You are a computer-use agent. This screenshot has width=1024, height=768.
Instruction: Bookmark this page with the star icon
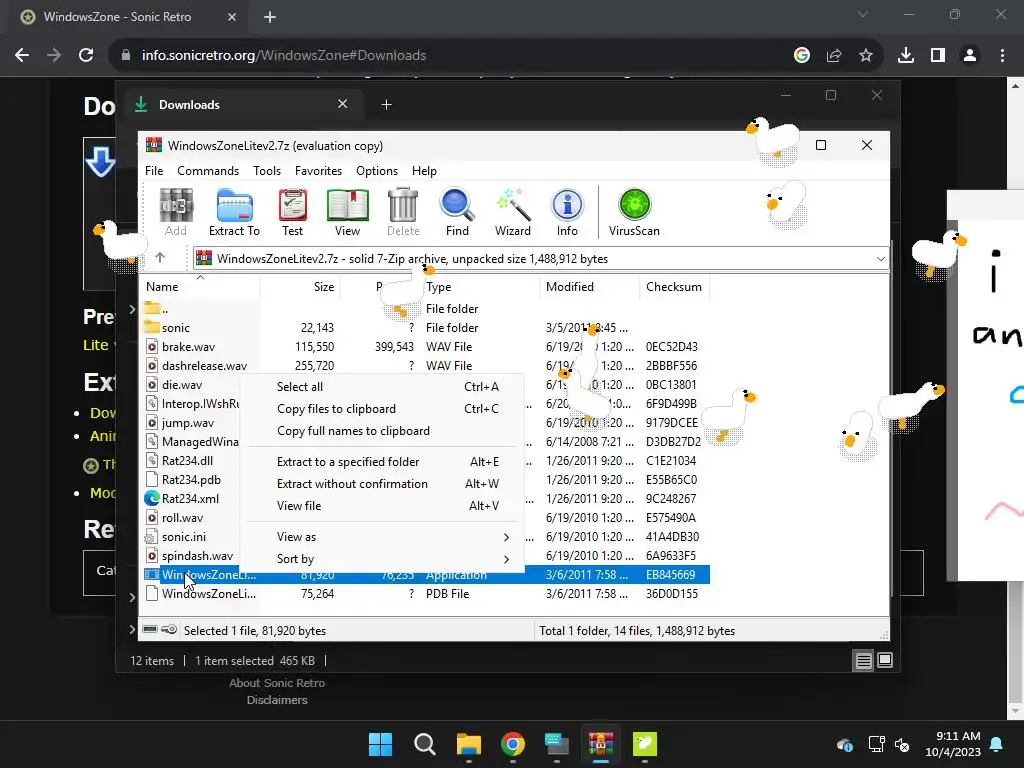click(866, 56)
